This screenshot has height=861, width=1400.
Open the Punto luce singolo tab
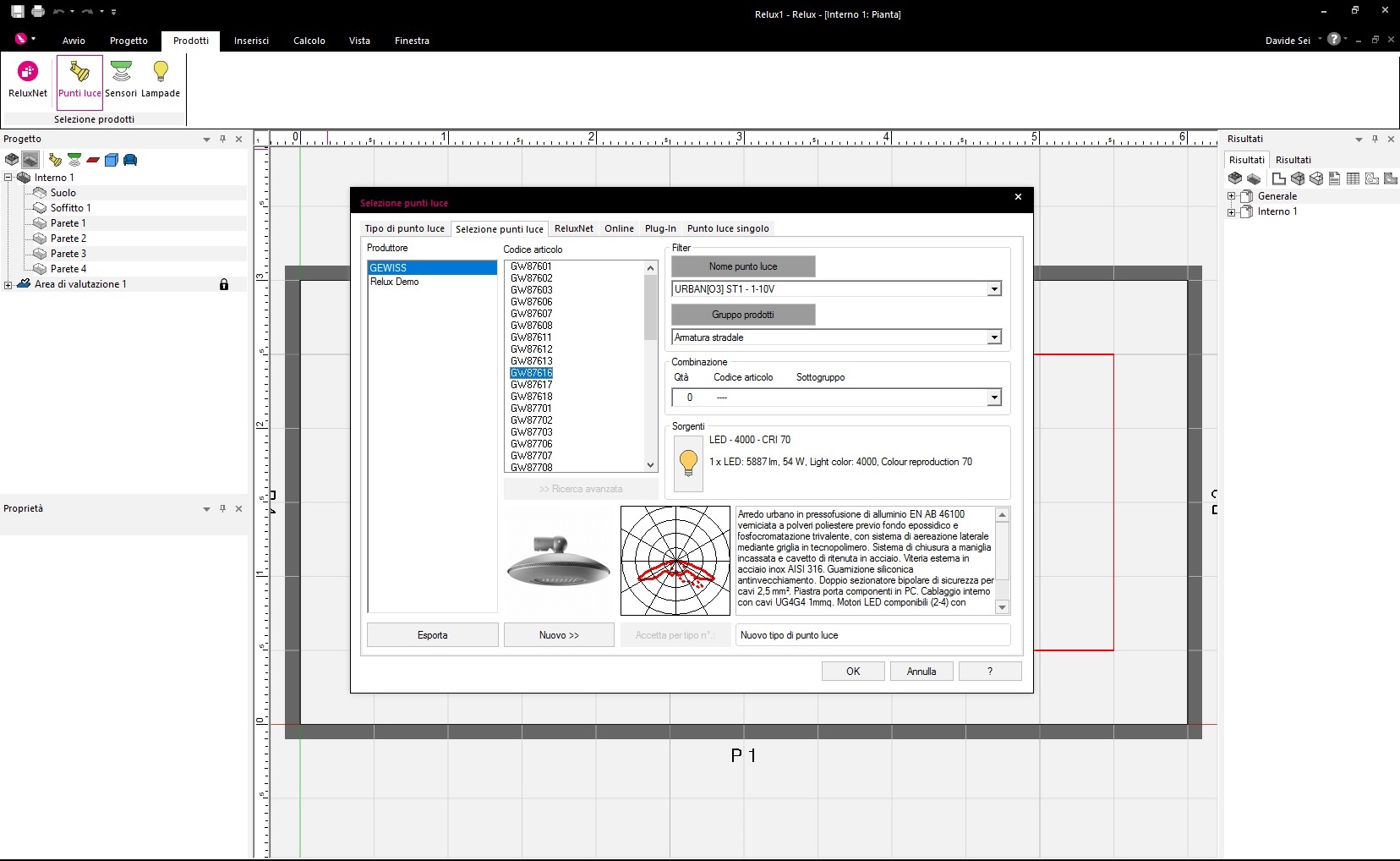(x=728, y=228)
